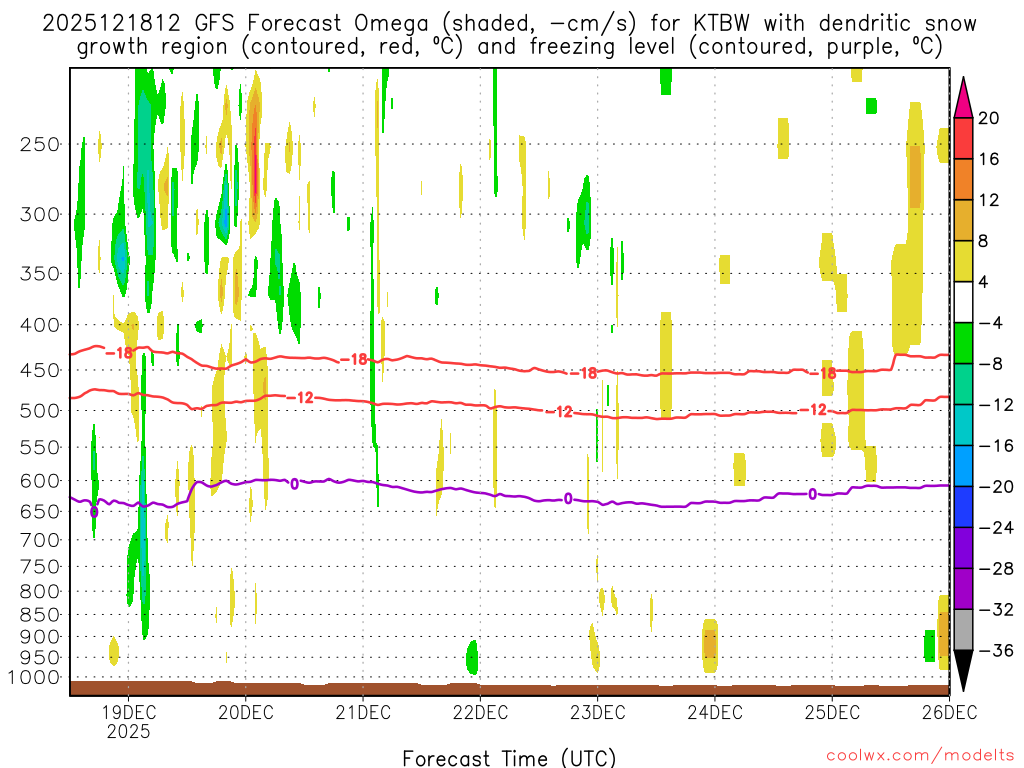
Task: Click the 900 pressure level label
Action: click(40, 636)
